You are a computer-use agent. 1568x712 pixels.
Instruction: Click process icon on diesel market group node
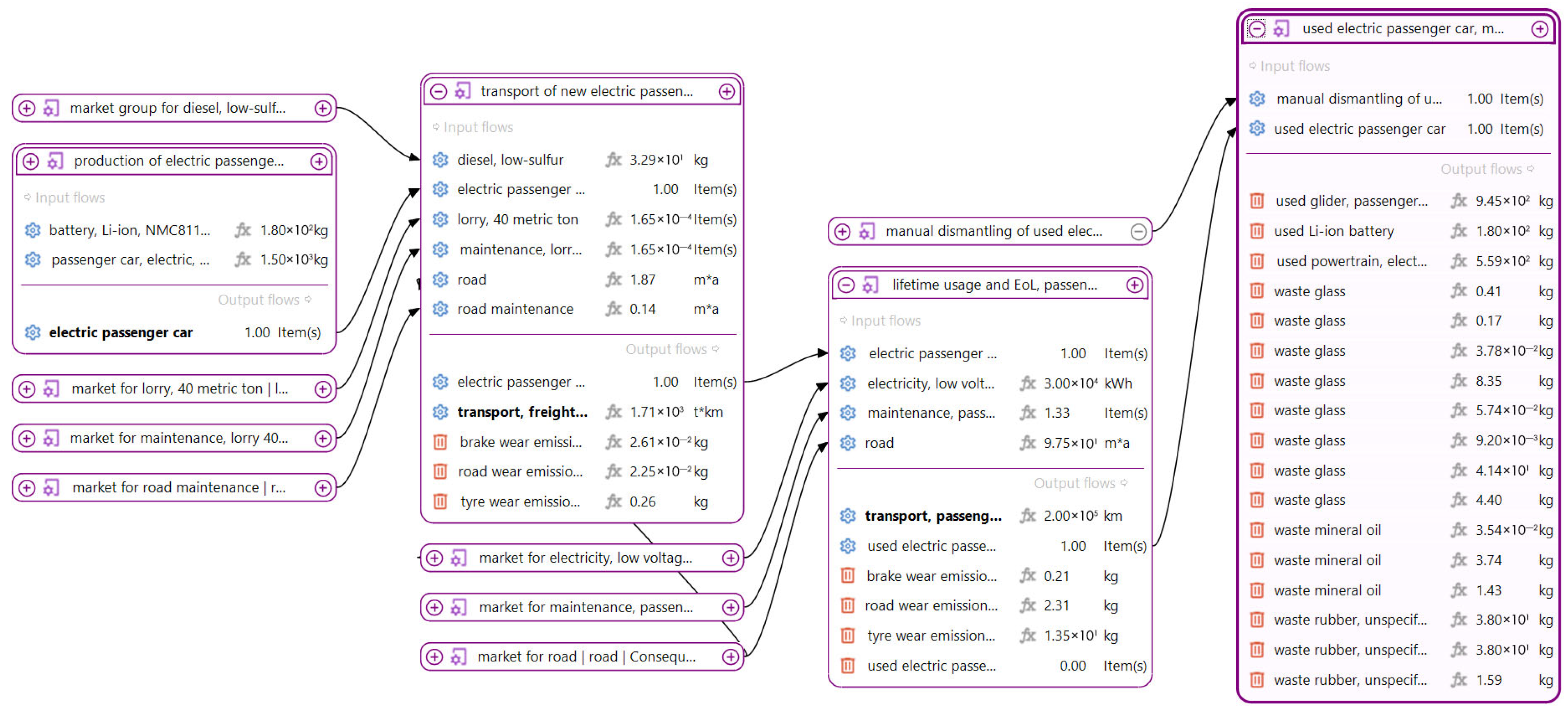coord(51,108)
